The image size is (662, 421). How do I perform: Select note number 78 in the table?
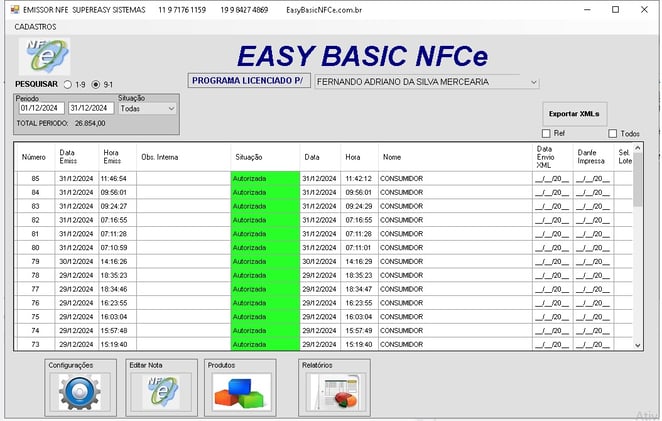coord(35,275)
